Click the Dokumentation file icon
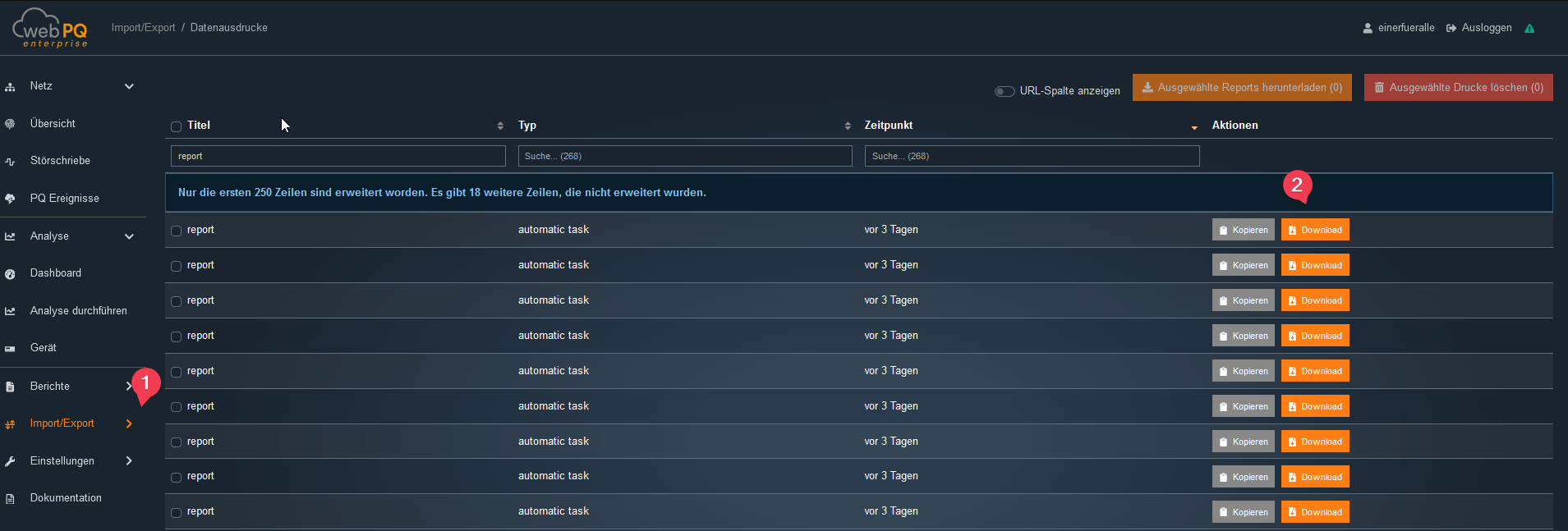The image size is (1568, 531). pos(10,499)
